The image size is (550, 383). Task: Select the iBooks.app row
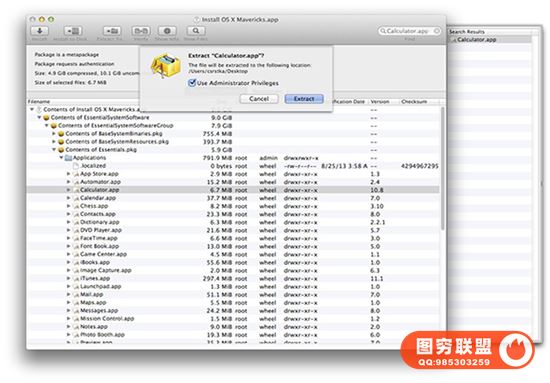tap(233, 263)
